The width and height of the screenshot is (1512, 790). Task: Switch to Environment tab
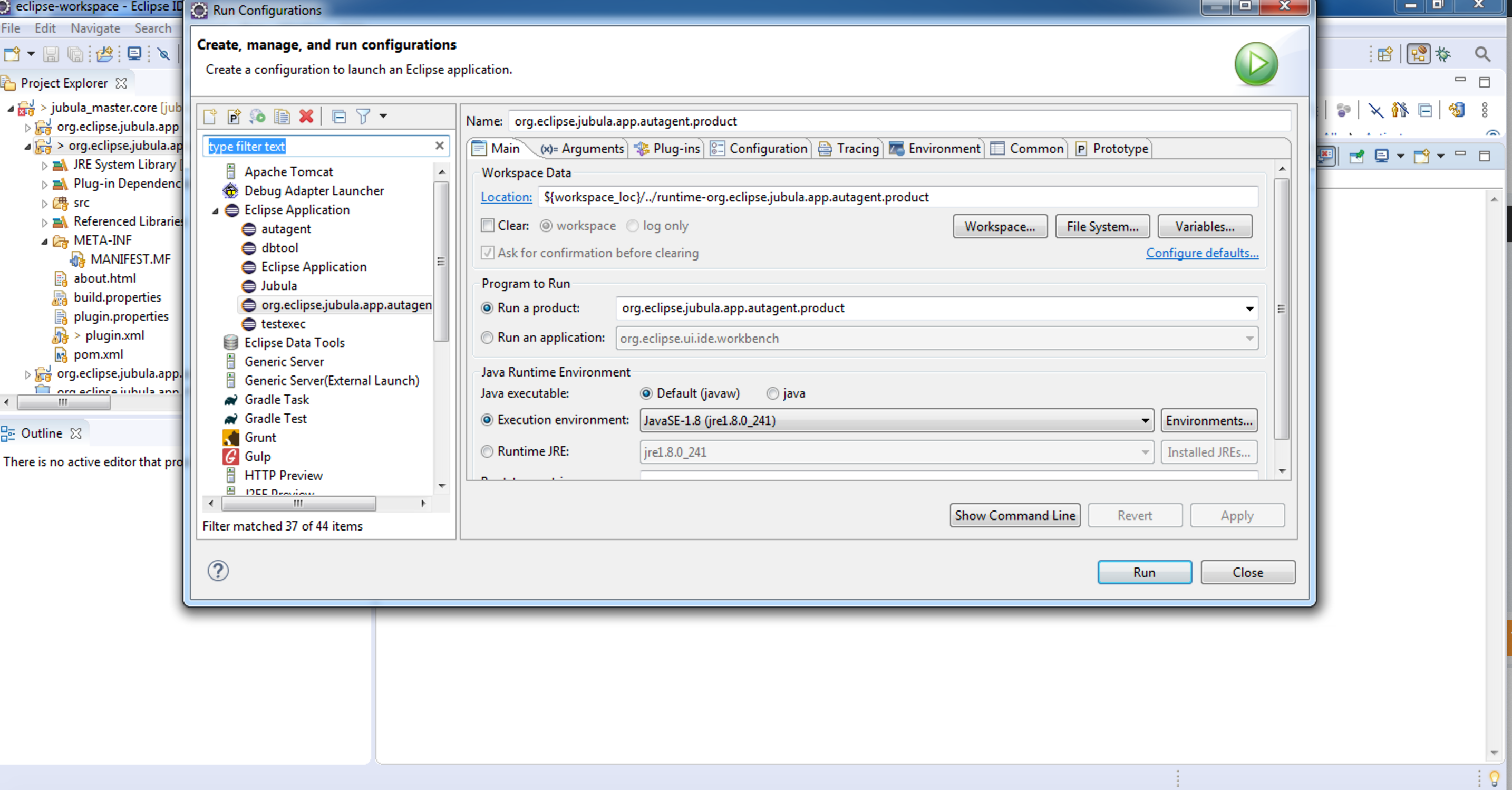934,149
